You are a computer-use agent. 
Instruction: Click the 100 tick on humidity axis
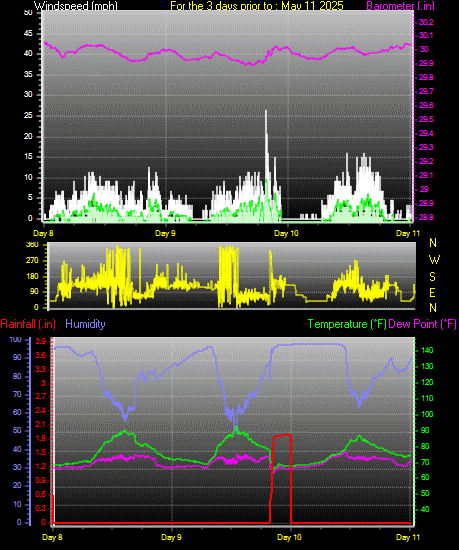[15, 339]
